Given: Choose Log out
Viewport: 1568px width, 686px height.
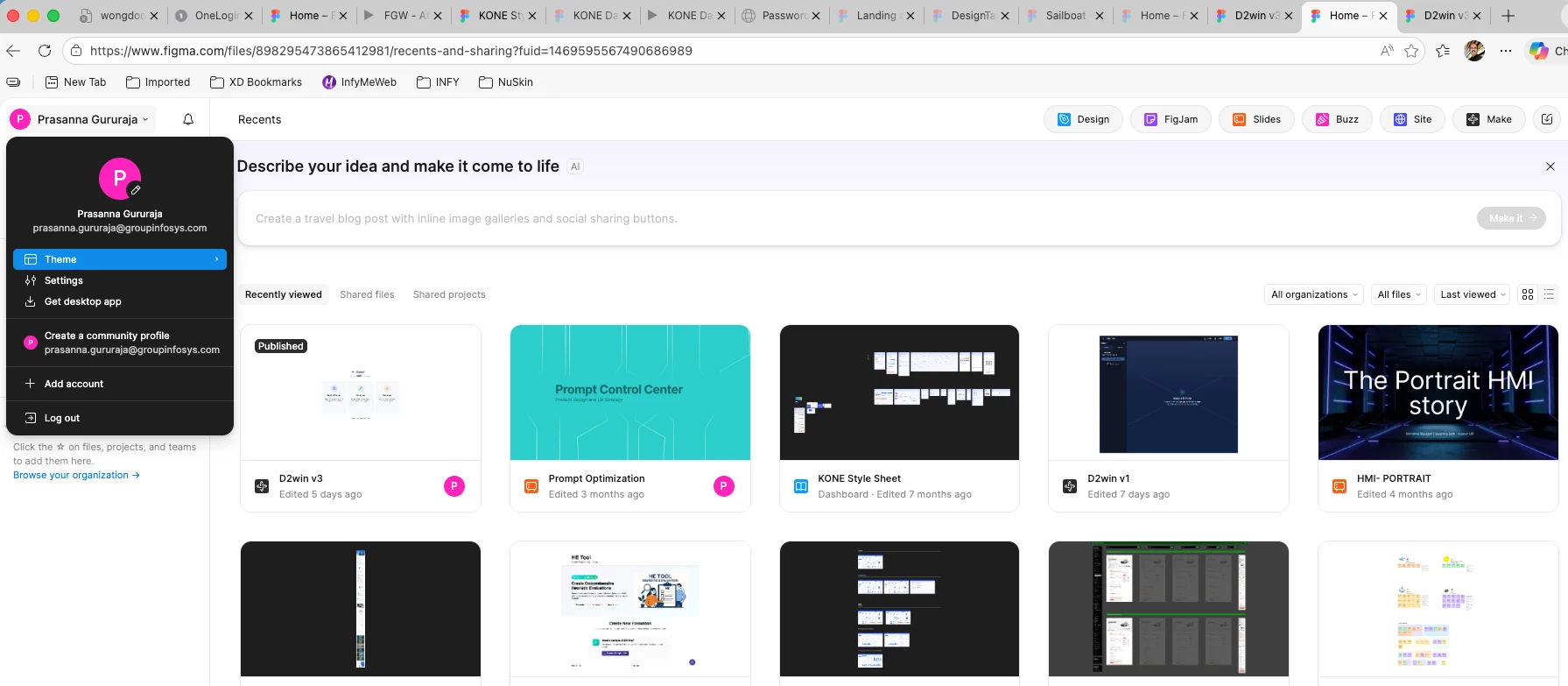Looking at the screenshot, I should [x=120, y=418].
